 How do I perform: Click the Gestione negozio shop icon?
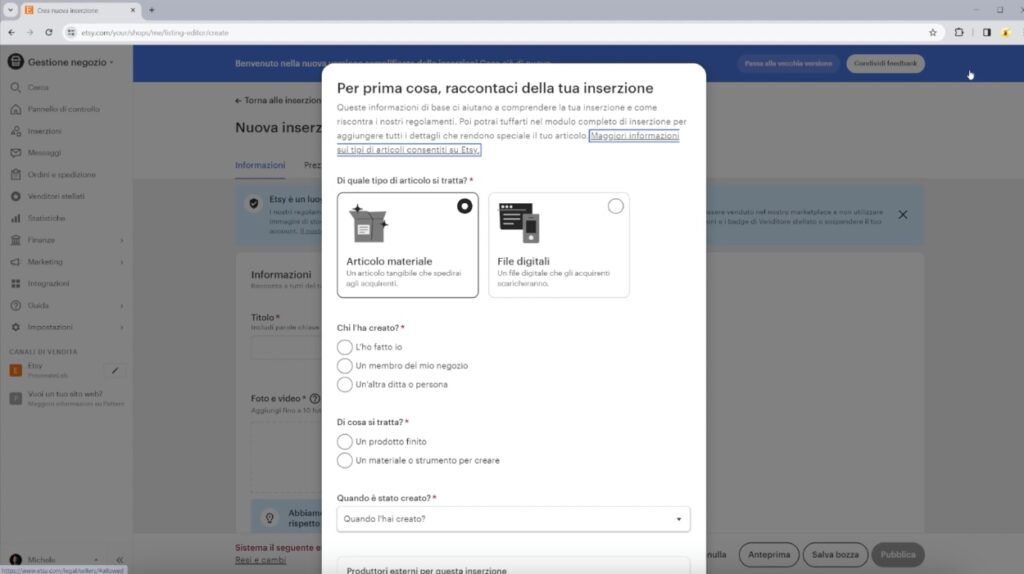tap(16, 62)
